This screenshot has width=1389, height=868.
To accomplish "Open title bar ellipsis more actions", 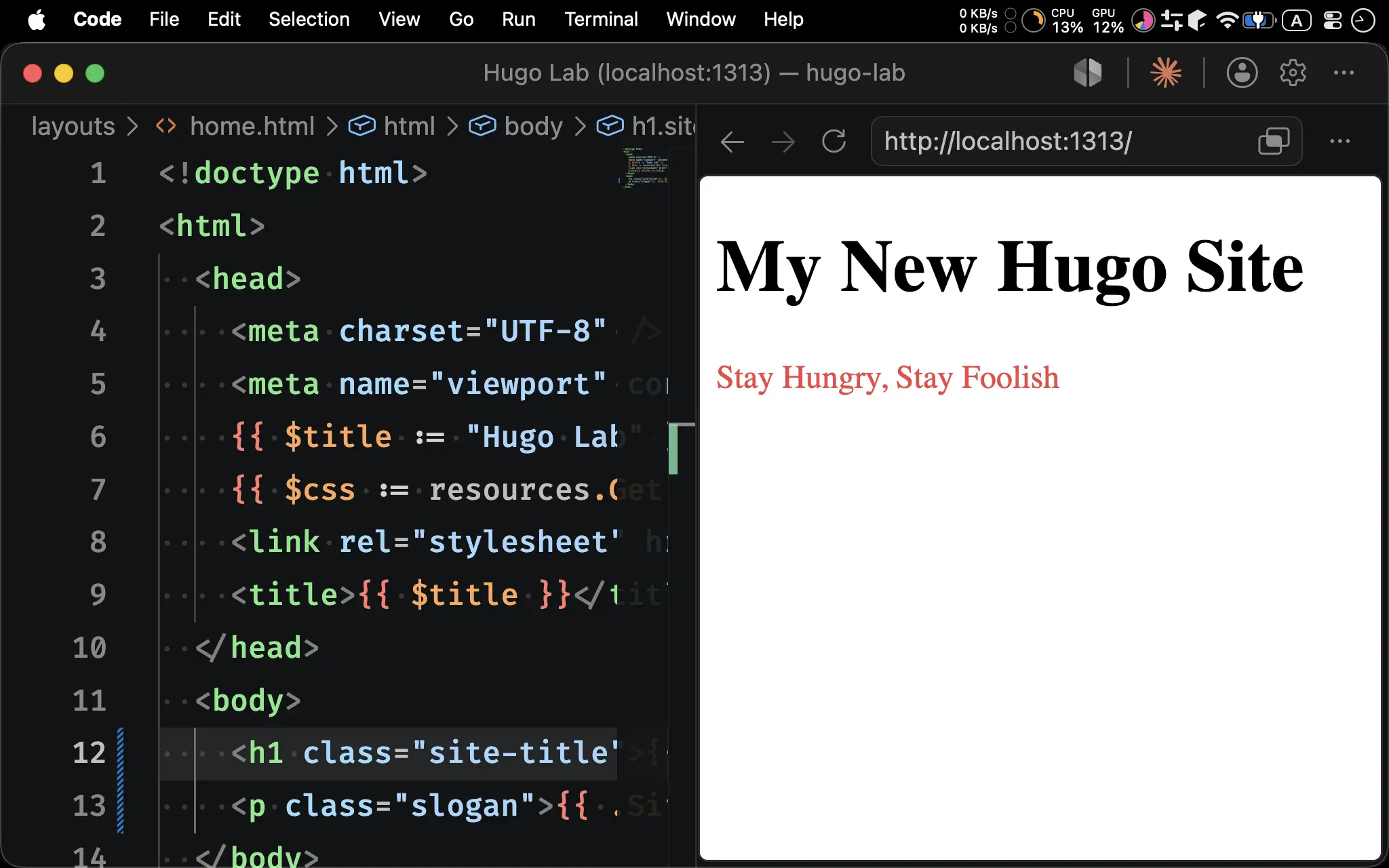I will 1344,73.
